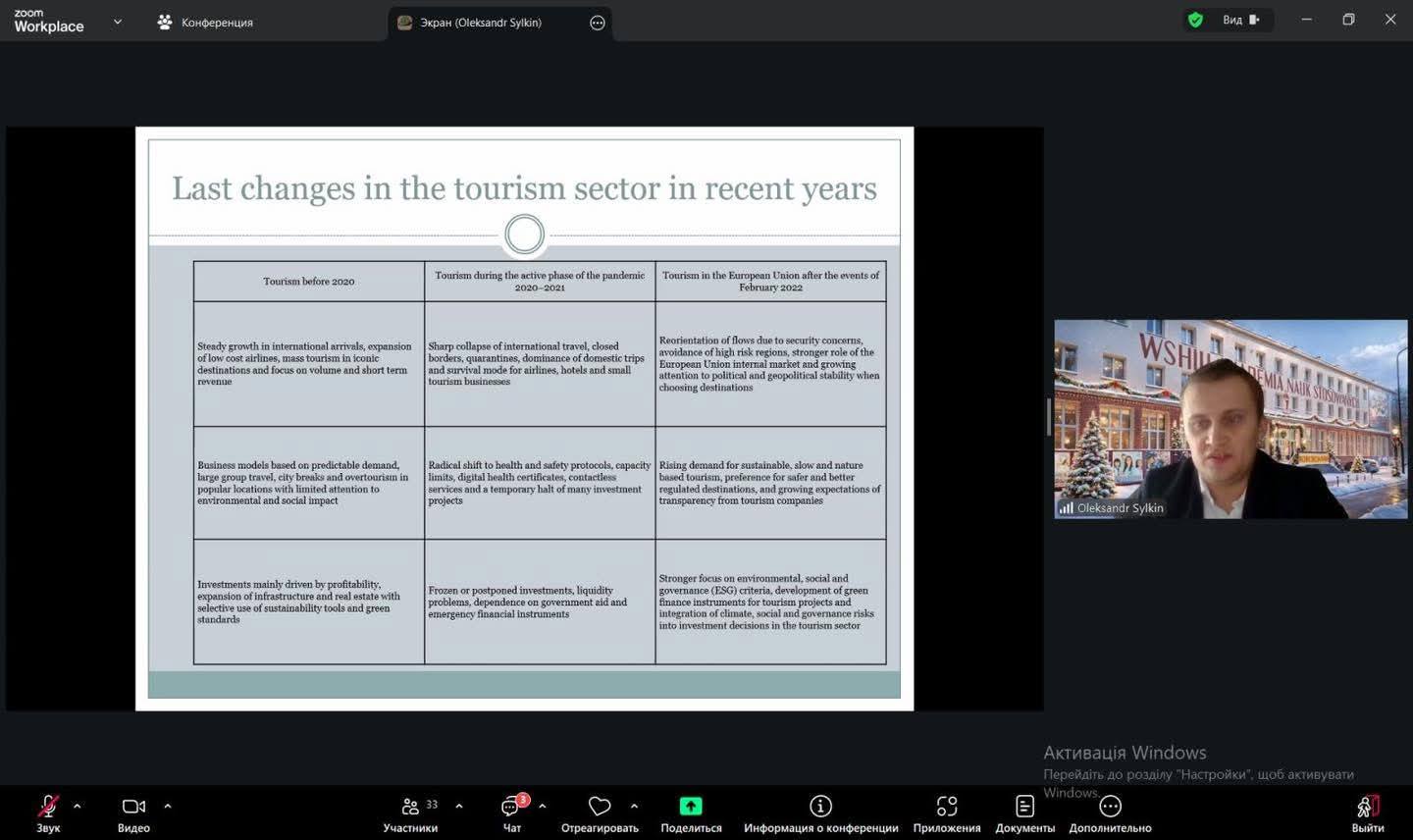Expand video options arrow next to Видео
Image resolution: width=1413 pixels, height=840 pixels.
point(168,807)
